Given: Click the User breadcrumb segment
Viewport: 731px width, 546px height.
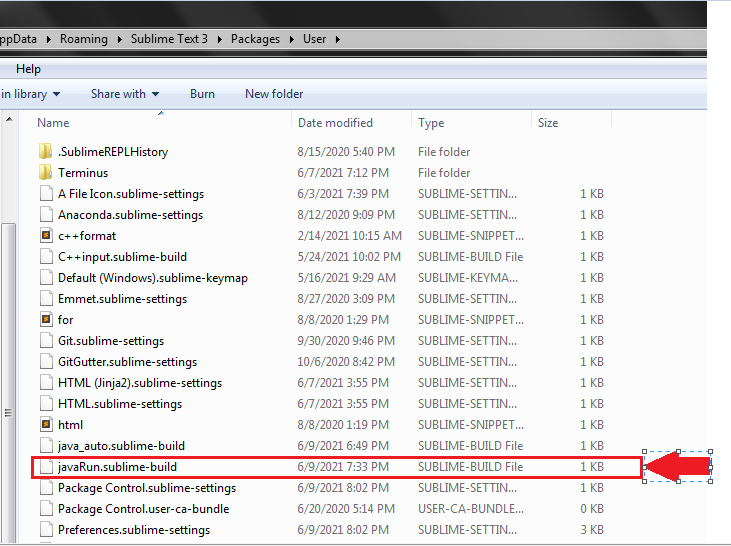Looking at the screenshot, I should pos(315,39).
